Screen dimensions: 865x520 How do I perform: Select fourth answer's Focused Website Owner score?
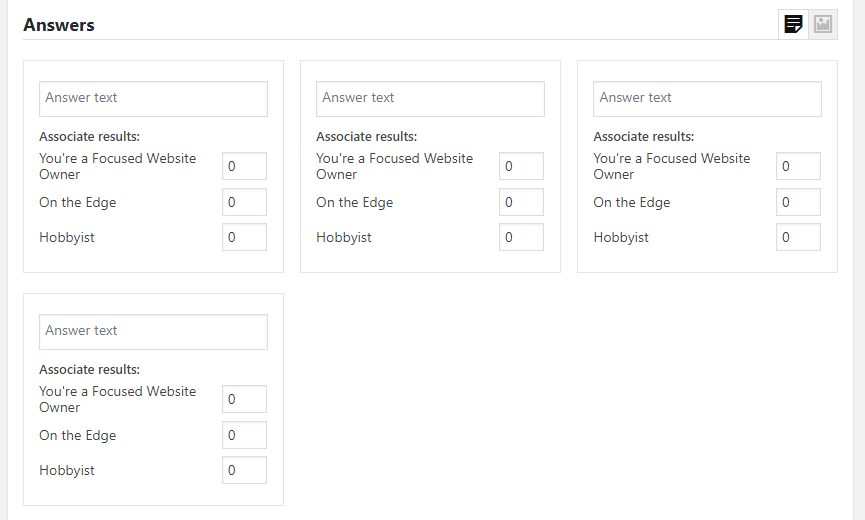point(244,399)
